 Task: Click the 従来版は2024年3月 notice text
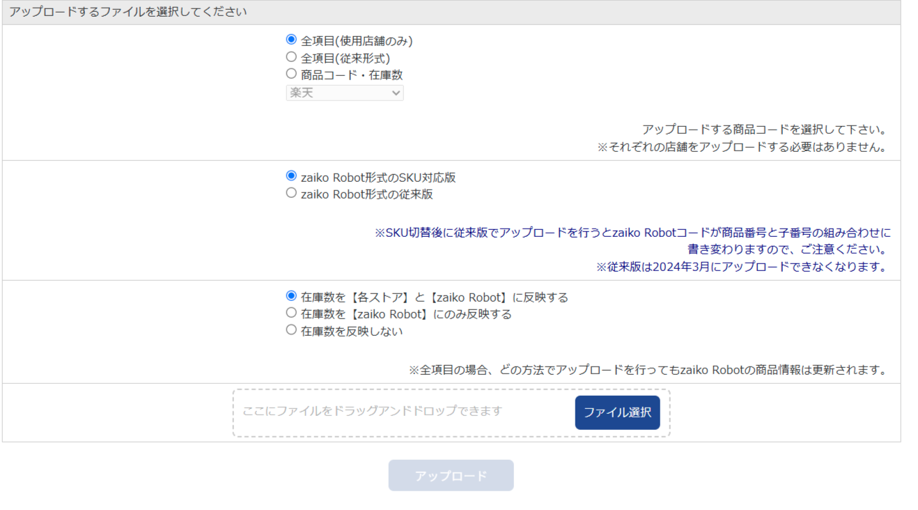[x=741, y=267]
